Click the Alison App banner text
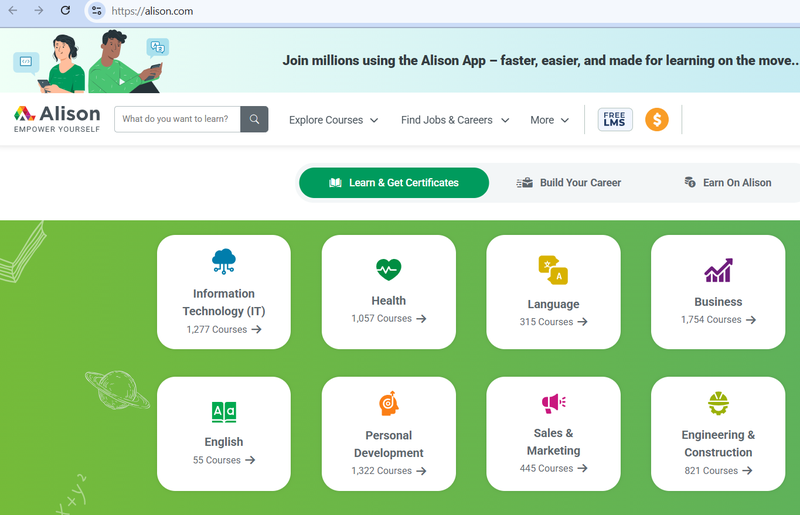The image size is (800, 515). (x=541, y=60)
